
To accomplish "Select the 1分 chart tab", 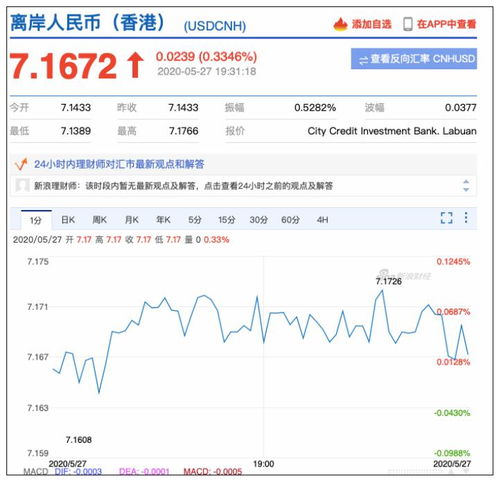I will click(x=36, y=220).
